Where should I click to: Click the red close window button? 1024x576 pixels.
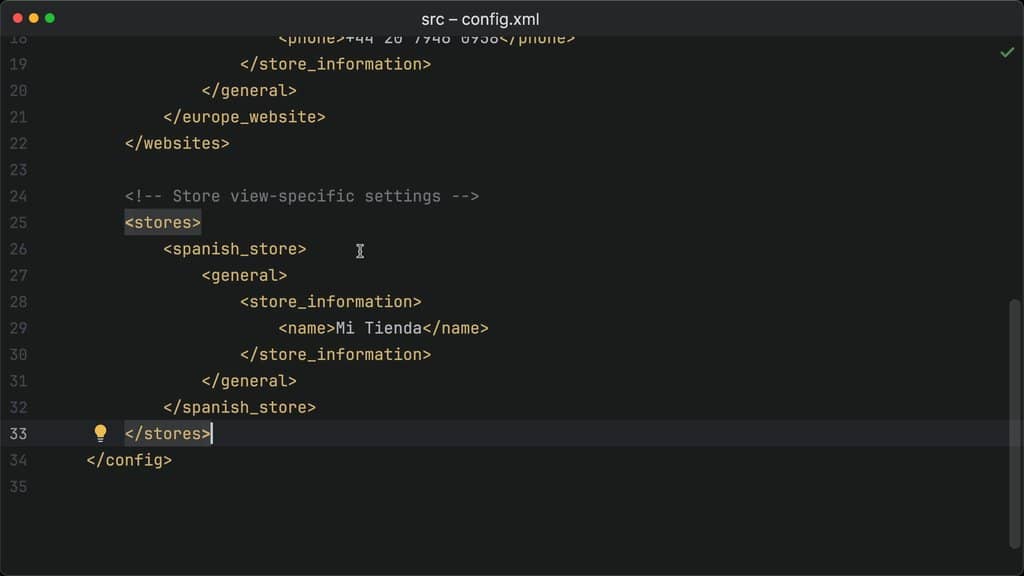tap(18, 18)
